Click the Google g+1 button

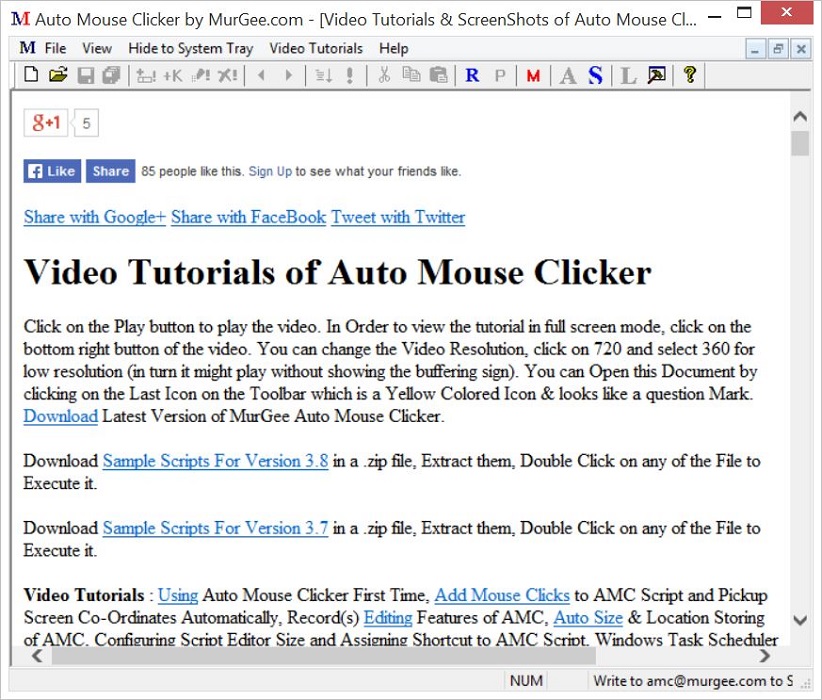tap(46, 123)
